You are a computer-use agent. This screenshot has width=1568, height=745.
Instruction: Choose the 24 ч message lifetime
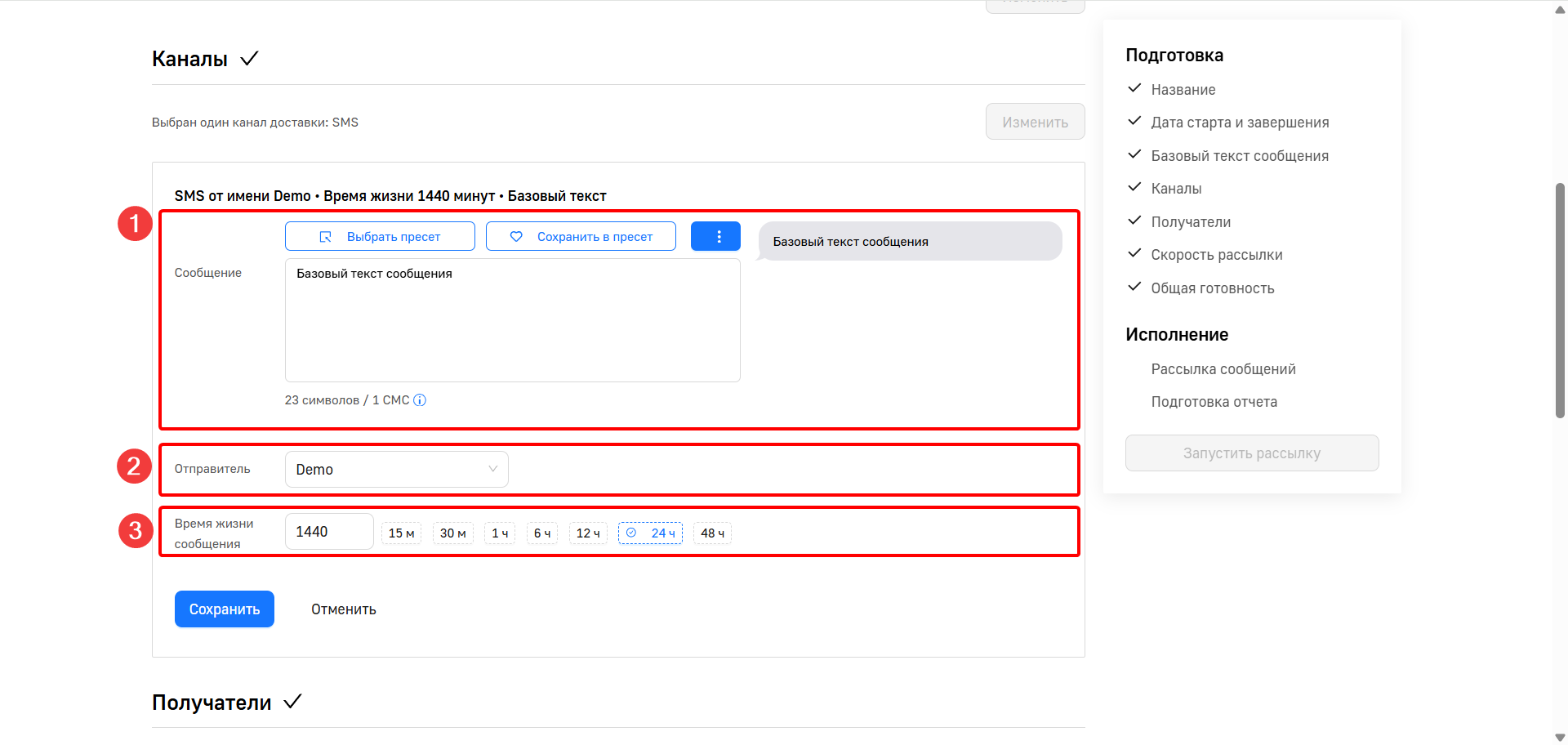[x=651, y=533]
